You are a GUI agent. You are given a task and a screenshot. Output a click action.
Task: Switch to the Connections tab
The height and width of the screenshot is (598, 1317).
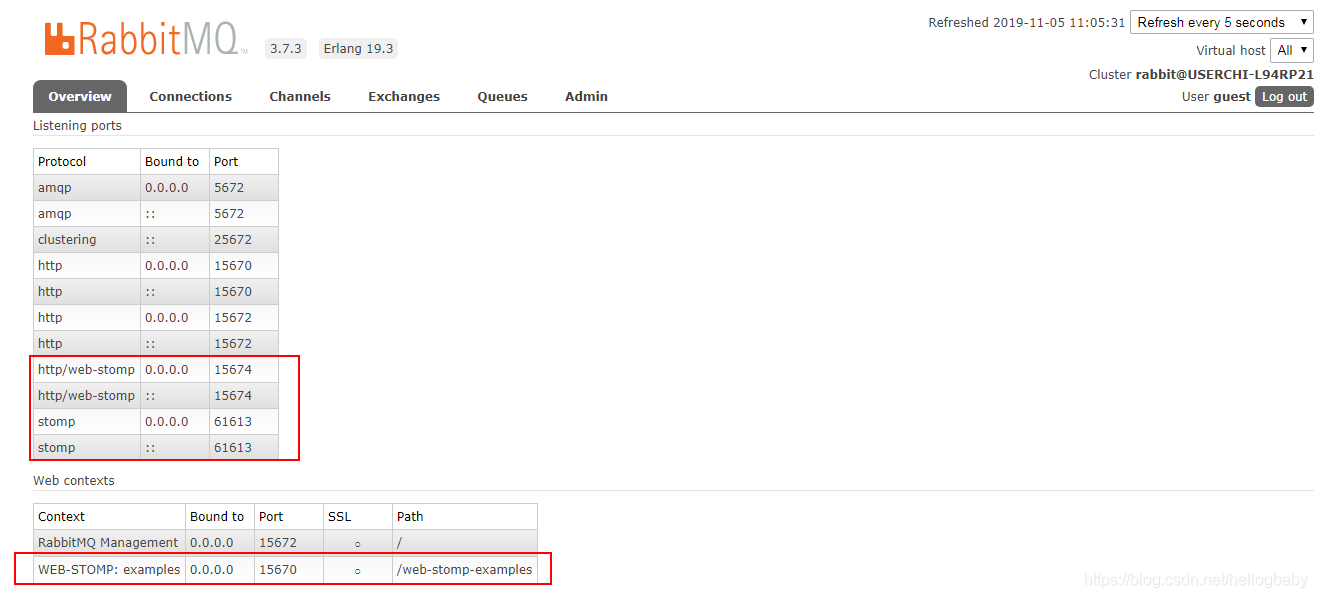pos(190,96)
